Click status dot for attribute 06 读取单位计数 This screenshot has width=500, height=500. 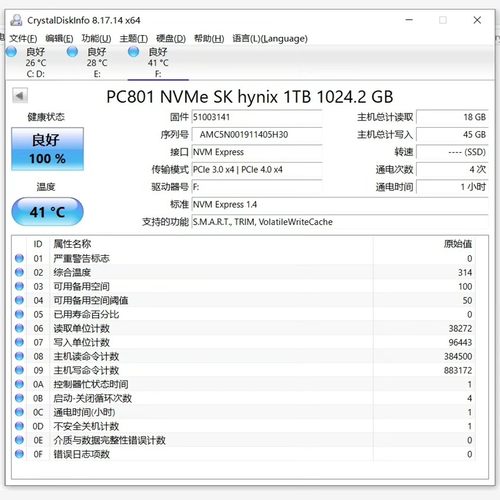pos(19,328)
